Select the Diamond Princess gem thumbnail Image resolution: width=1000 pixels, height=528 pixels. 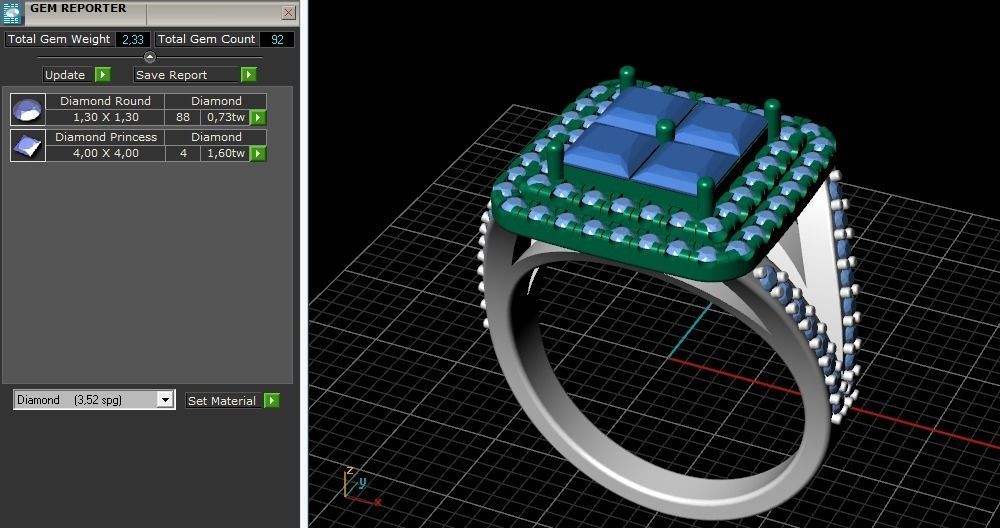coord(28,146)
